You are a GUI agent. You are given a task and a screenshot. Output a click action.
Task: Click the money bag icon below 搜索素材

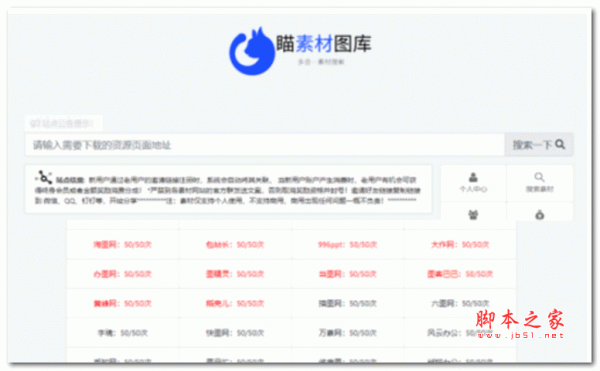pos(540,215)
